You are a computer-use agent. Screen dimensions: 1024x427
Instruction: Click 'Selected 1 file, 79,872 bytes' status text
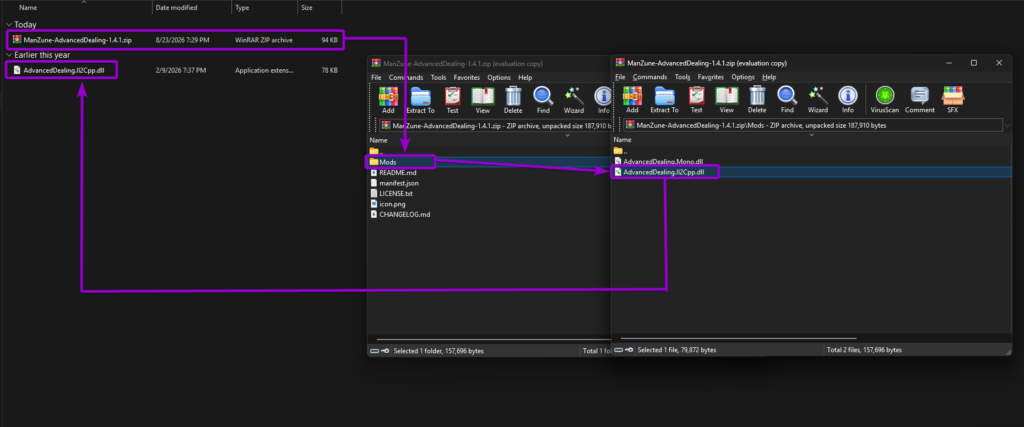click(677, 350)
